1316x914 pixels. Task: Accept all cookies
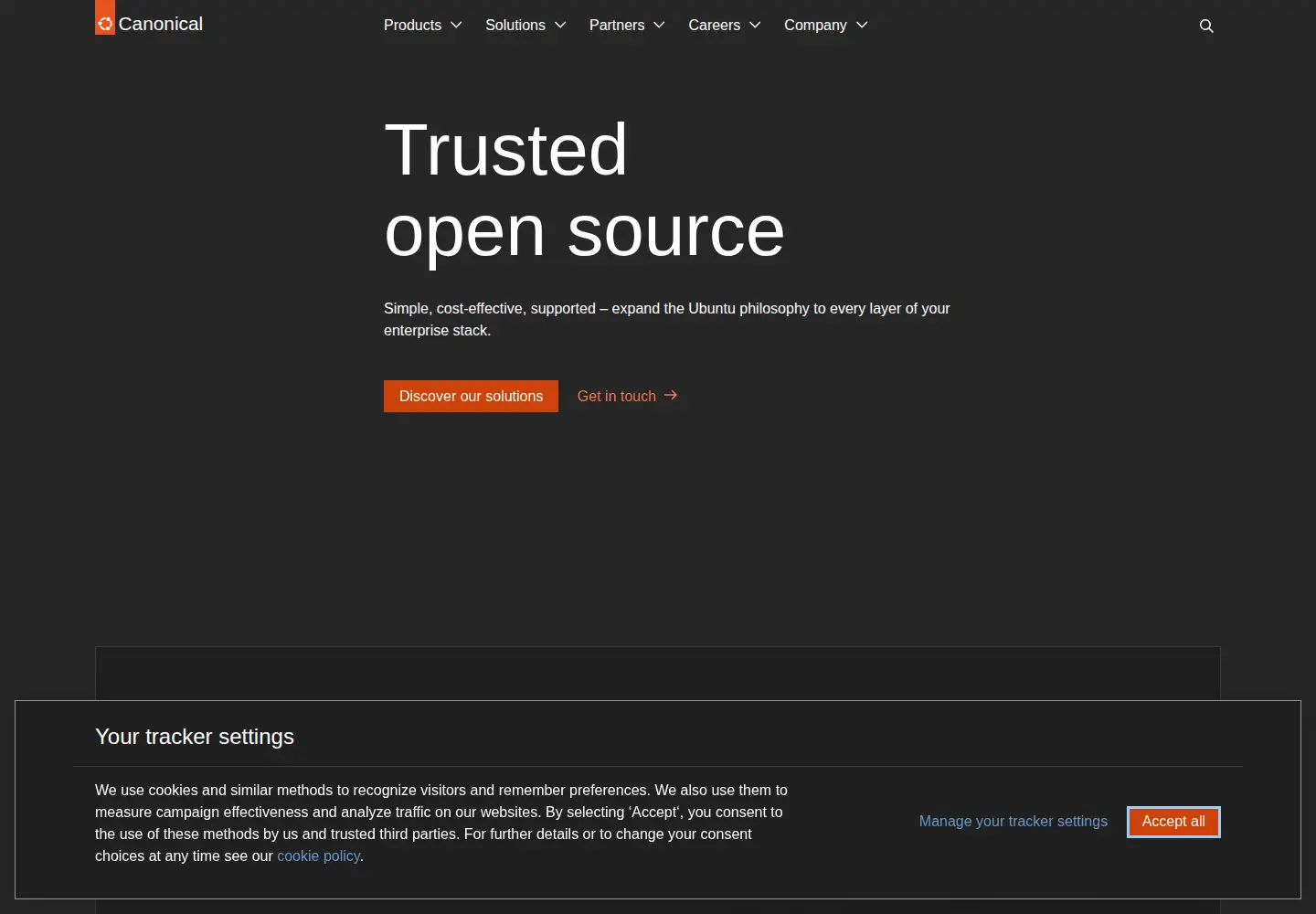tap(1173, 822)
